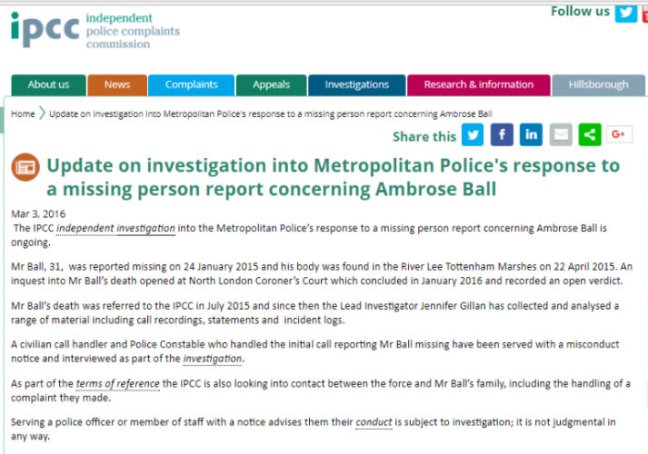Follow the 'independent investigation' link

116,229
